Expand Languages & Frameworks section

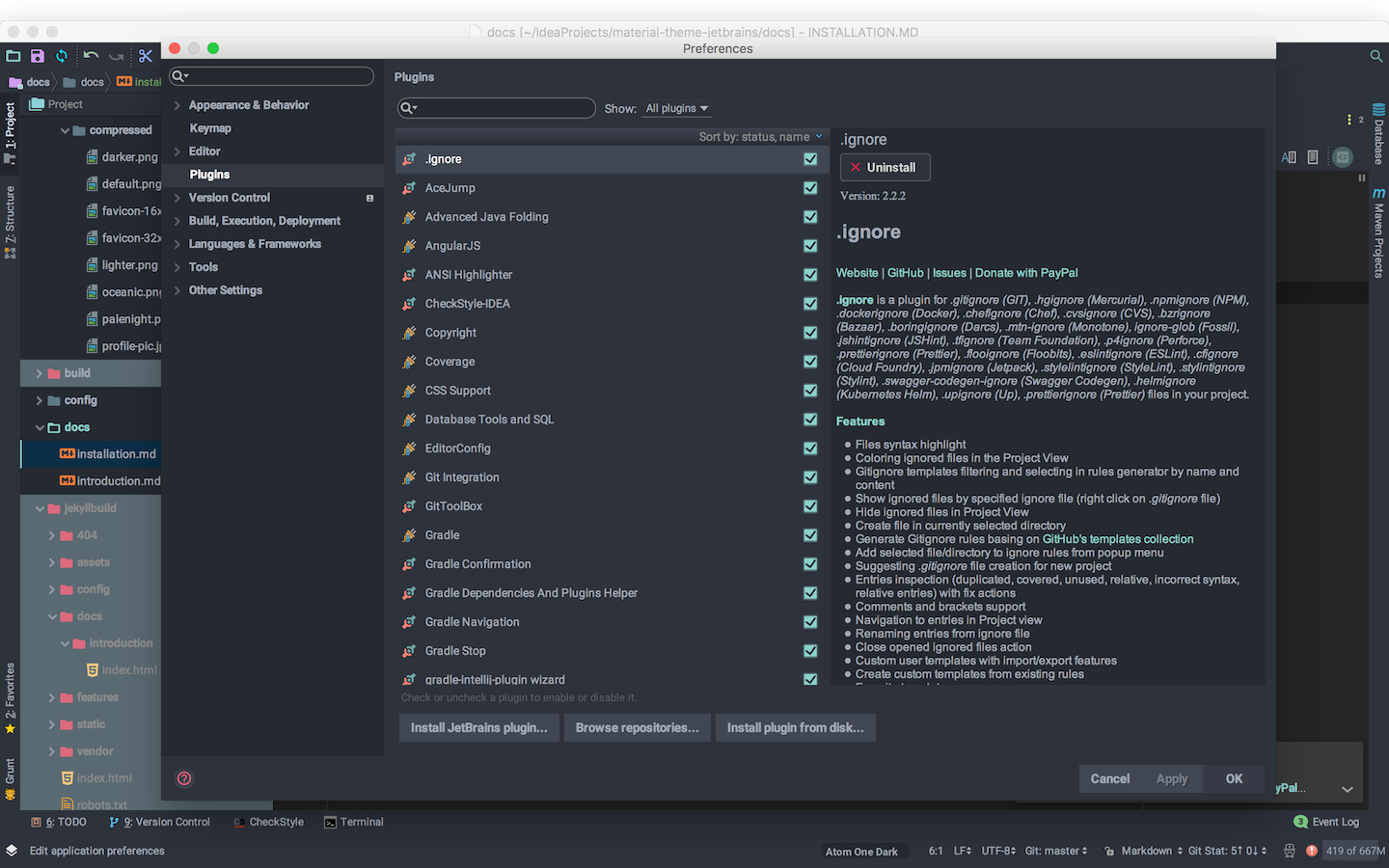177,244
